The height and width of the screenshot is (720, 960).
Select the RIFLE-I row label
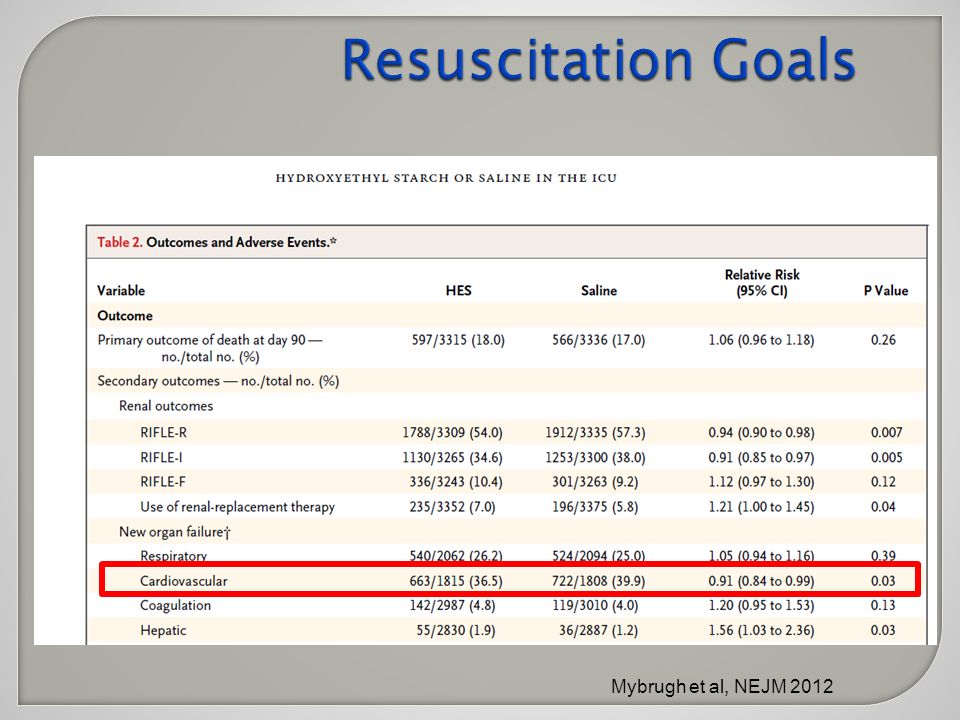tap(162, 457)
